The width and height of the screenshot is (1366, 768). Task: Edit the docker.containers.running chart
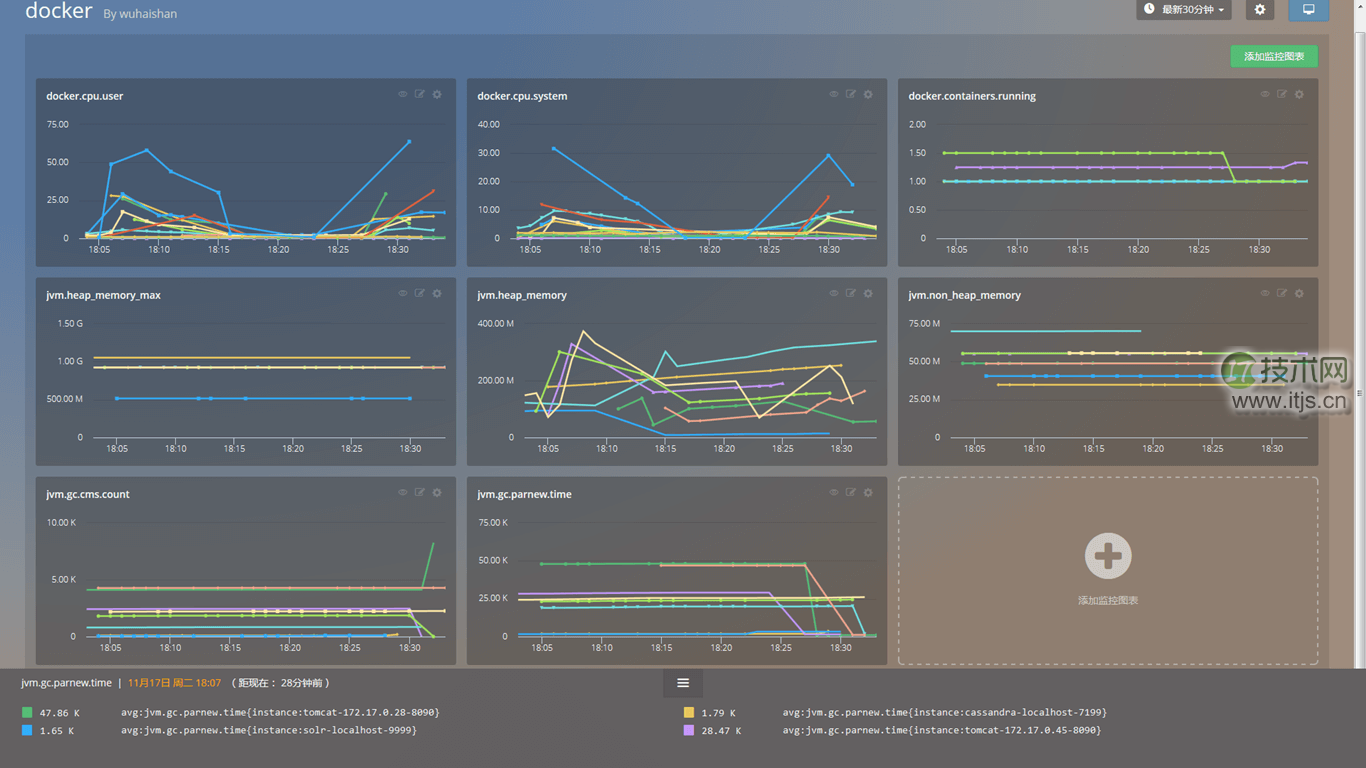(1282, 95)
